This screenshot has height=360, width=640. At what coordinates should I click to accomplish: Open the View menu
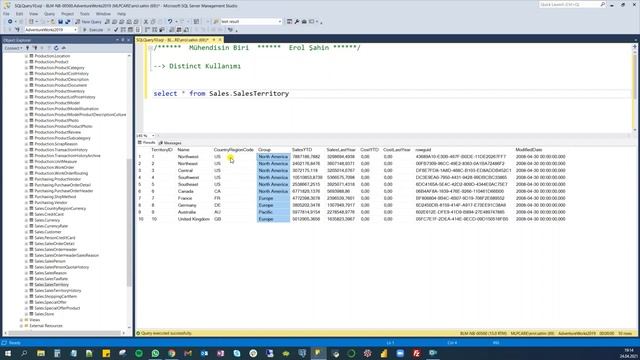click(33, 14)
